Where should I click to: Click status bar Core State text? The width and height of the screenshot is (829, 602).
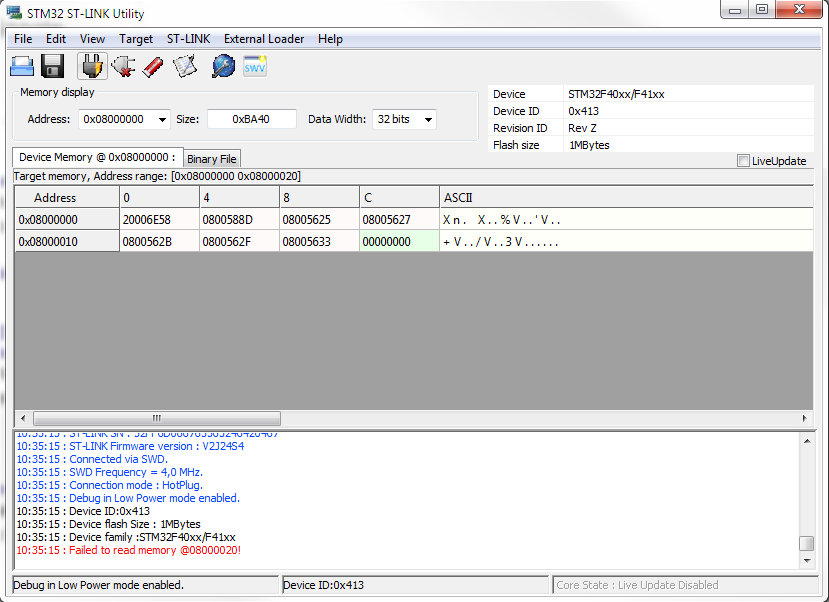point(637,585)
